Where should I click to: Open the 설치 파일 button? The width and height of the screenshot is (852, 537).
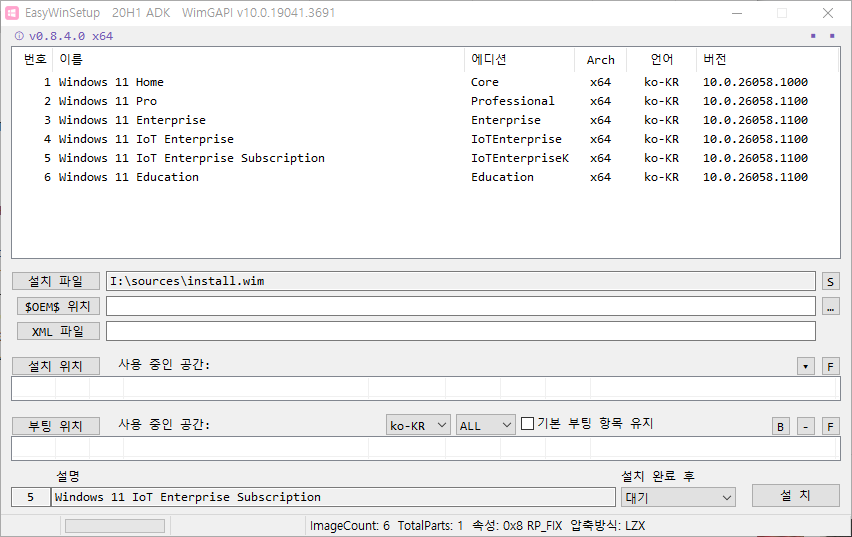tap(56, 281)
